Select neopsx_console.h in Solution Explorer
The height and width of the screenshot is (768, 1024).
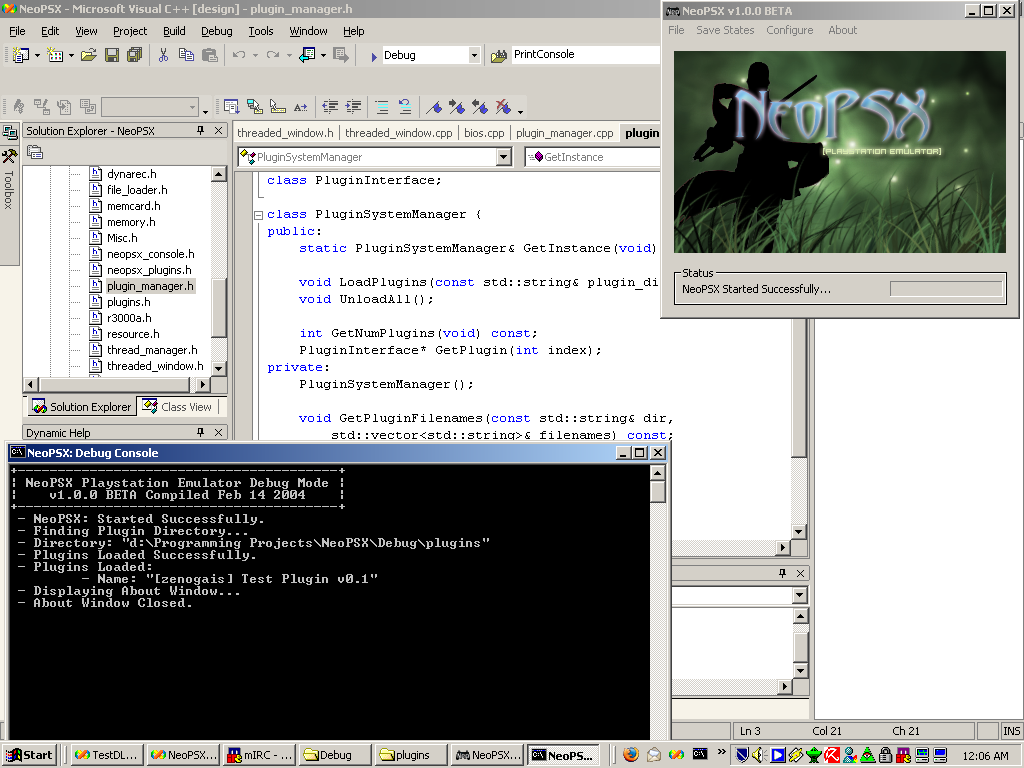click(151, 254)
